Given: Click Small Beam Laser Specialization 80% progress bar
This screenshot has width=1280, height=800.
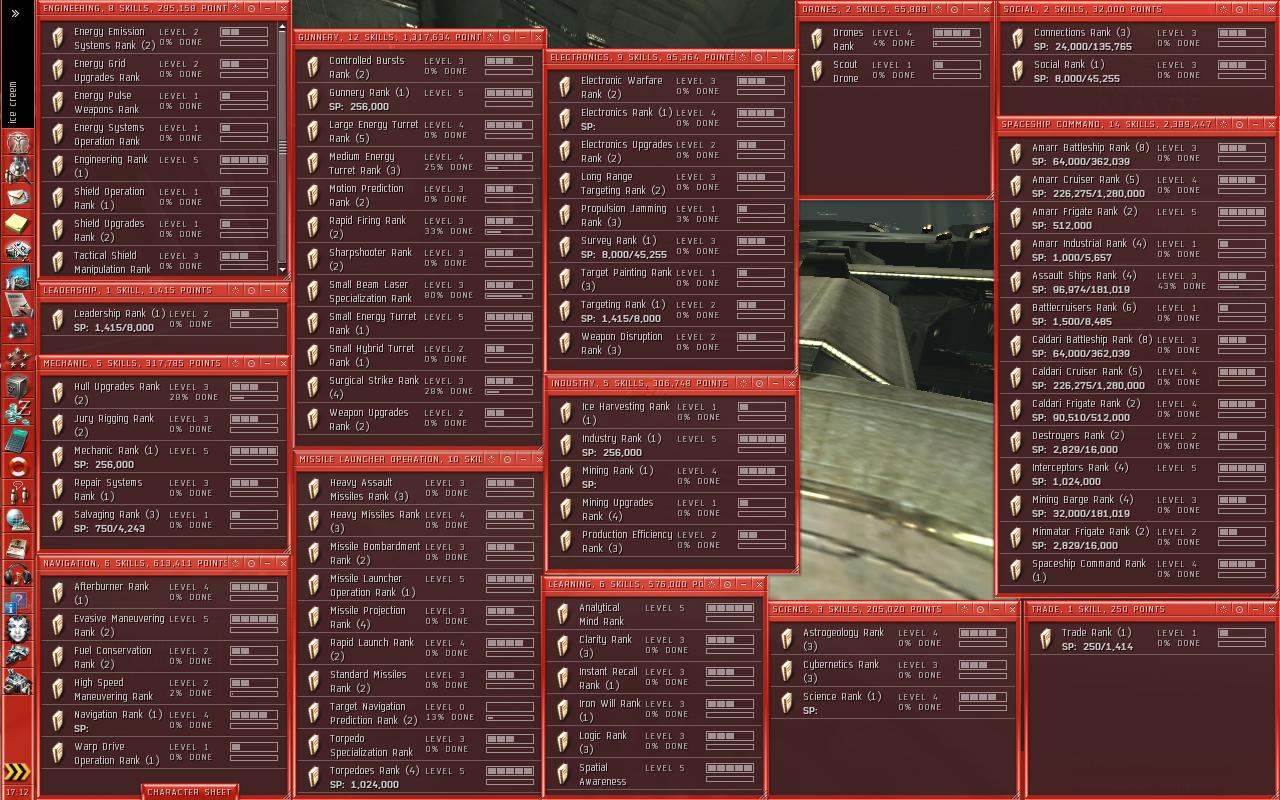Looking at the screenshot, I should 509,295.
